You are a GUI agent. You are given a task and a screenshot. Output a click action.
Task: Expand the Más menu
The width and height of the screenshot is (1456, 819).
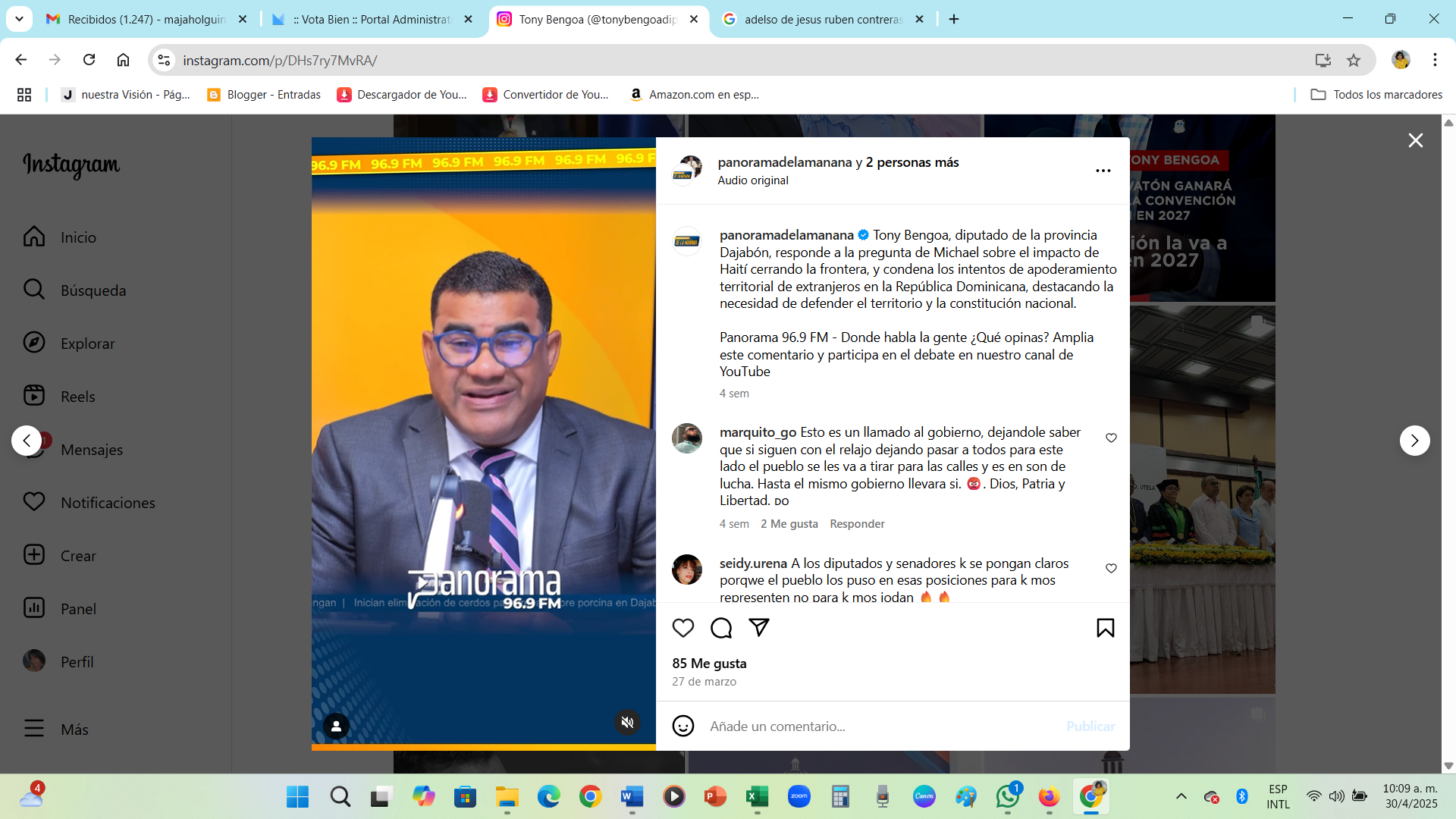pos(56,730)
